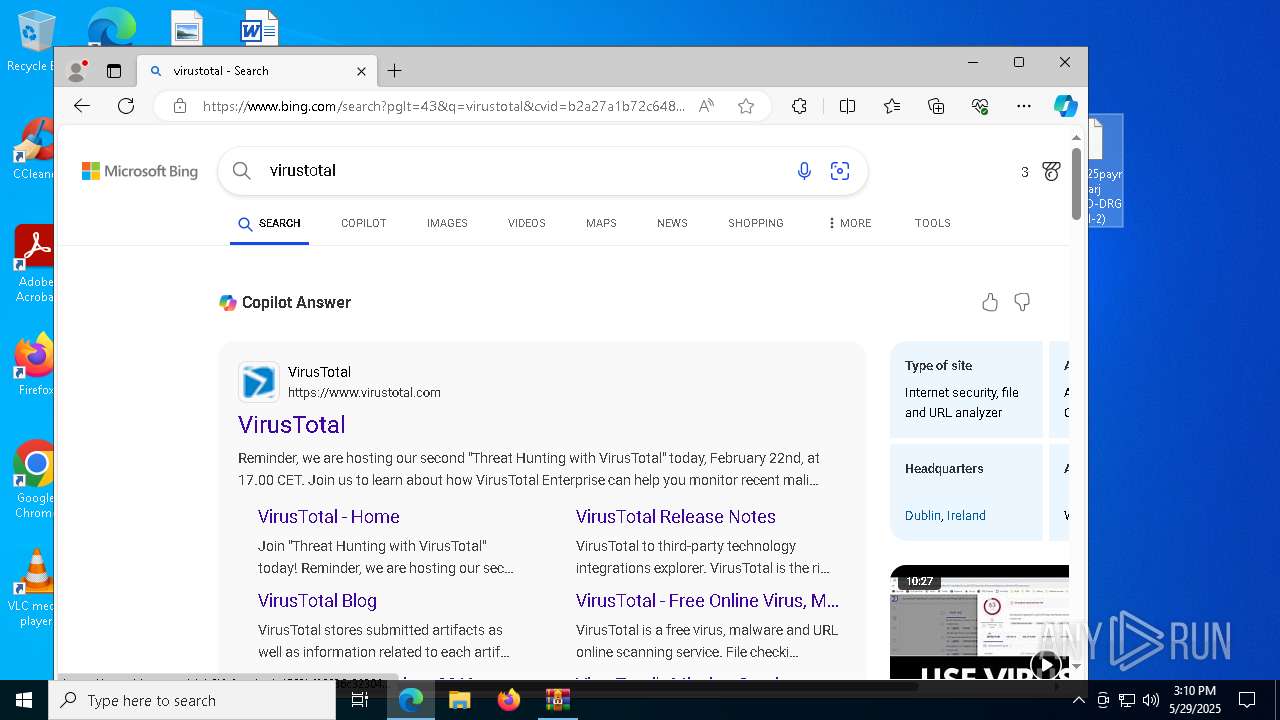Image resolution: width=1280 pixels, height=720 pixels.
Task: Open the Firefox desktop shortcut
Action: (x=34, y=364)
